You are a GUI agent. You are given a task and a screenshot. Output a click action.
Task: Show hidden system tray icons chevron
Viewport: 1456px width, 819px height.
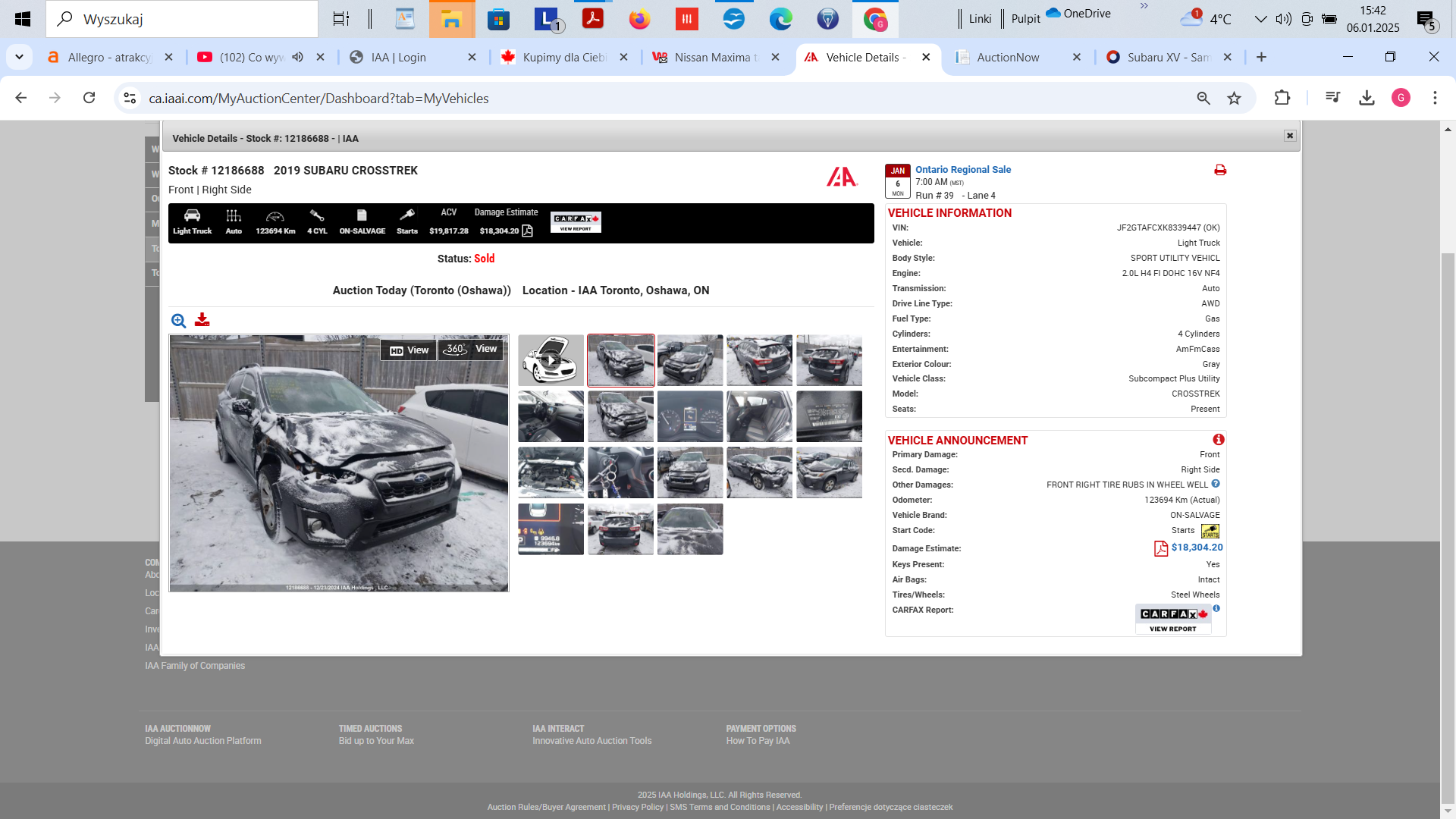coord(1260,19)
